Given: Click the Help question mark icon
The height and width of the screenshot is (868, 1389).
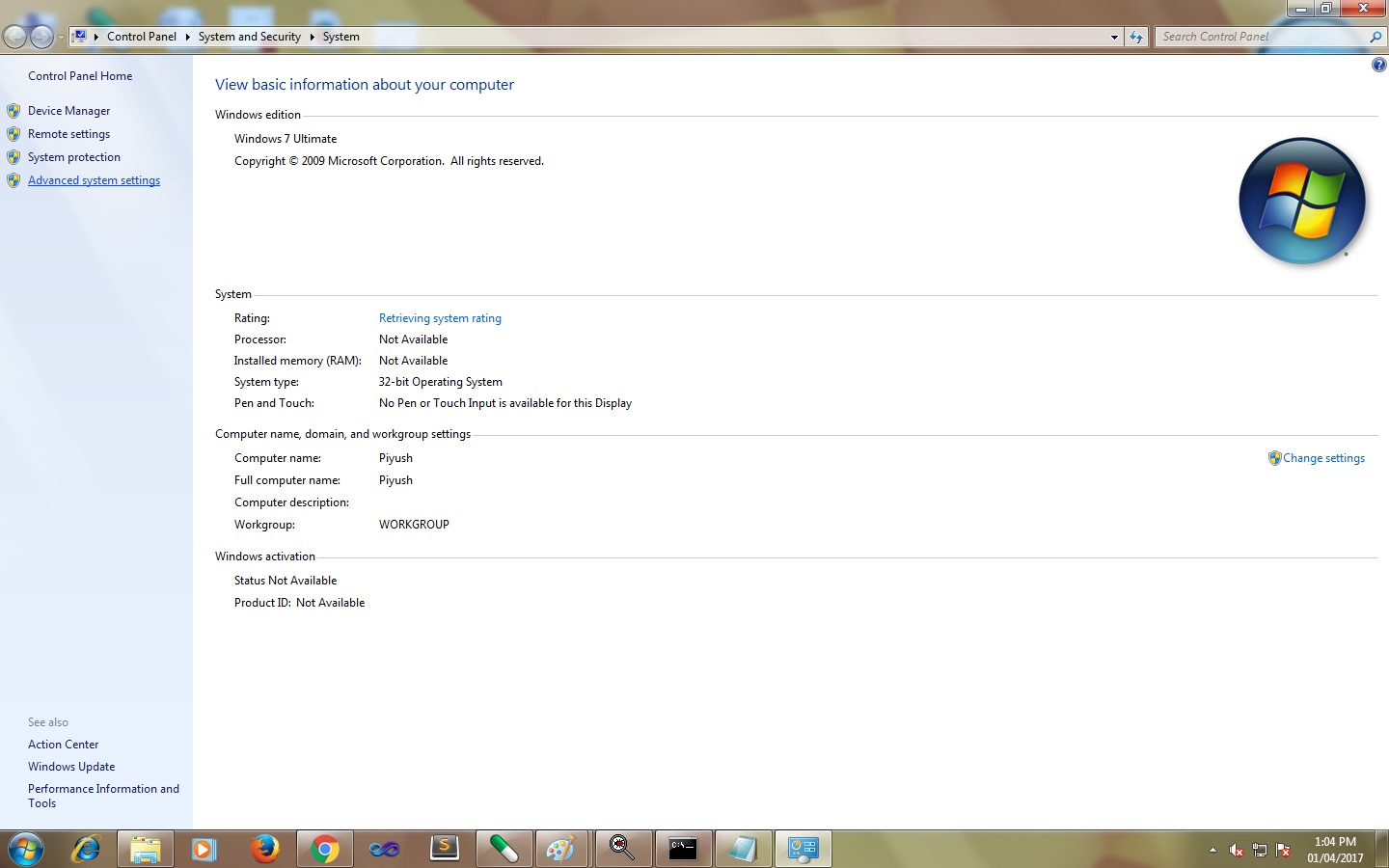Looking at the screenshot, I should pyautogui.click(x=1378, y=64).
